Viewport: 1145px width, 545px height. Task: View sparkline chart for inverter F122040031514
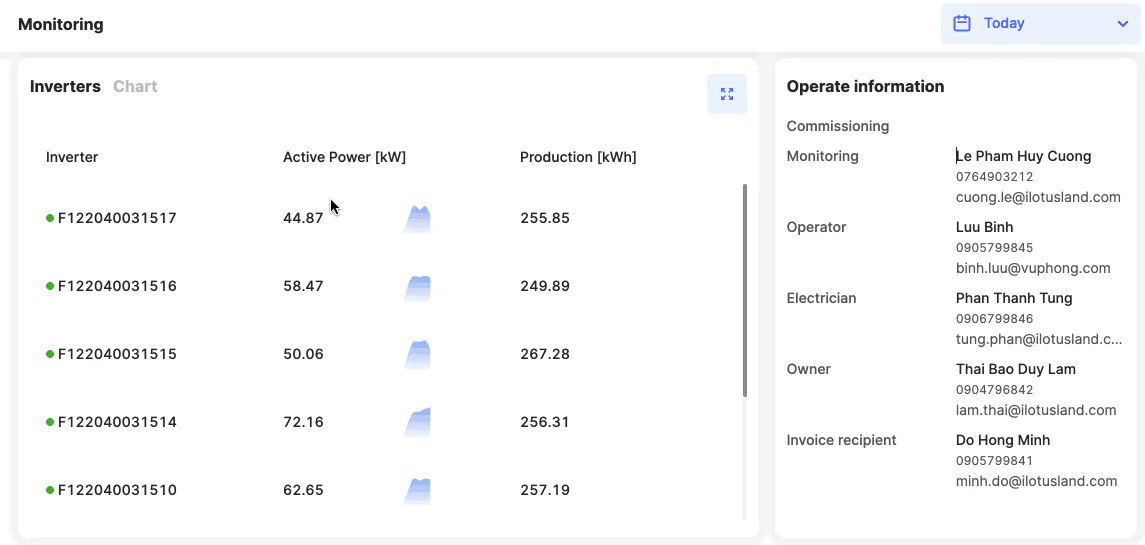[x=417, y=422]
